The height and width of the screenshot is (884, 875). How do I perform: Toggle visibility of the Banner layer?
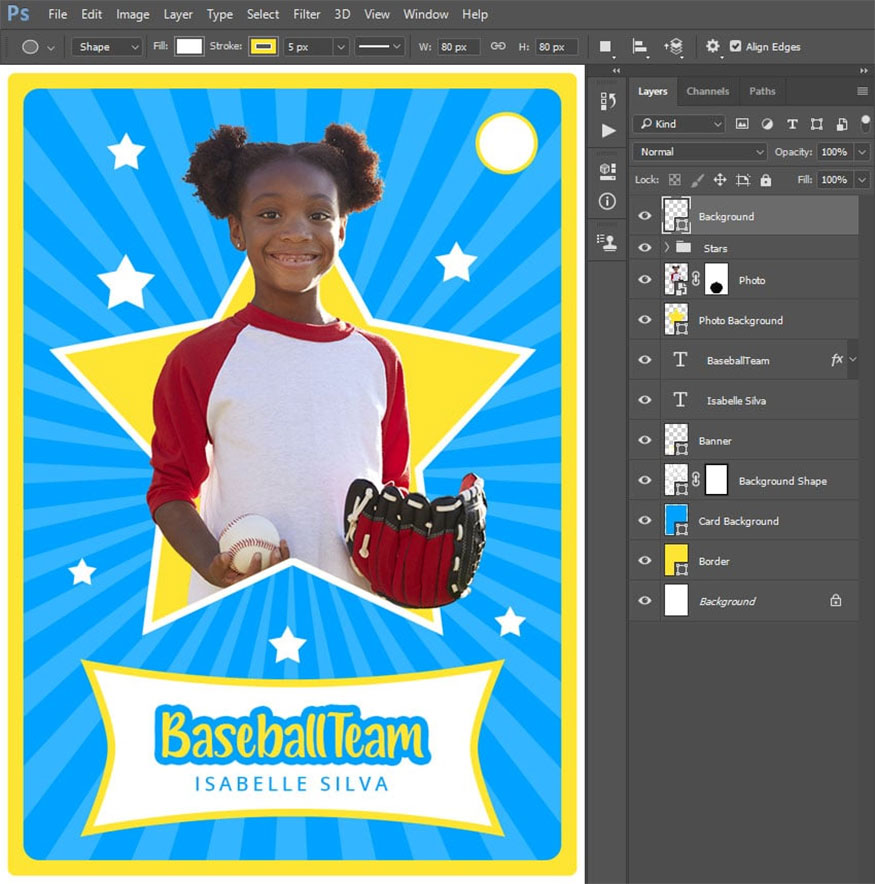[x=645, y=440]
